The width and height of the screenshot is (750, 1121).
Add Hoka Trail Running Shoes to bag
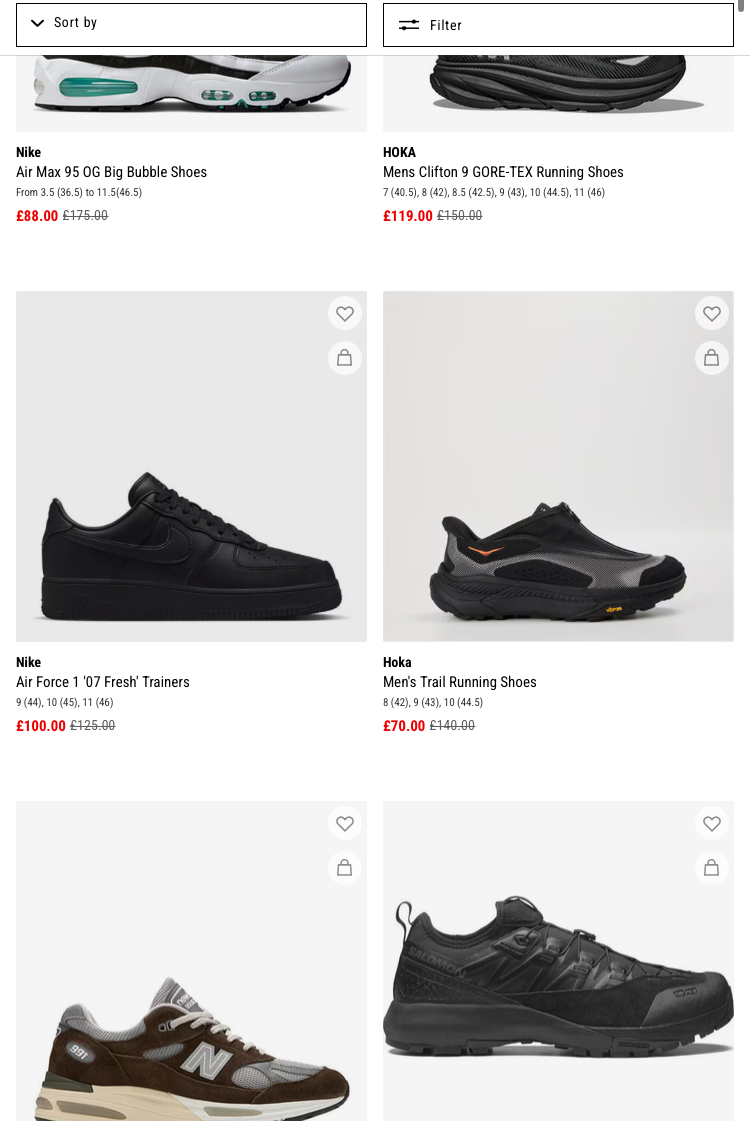[x=712, y=358]
